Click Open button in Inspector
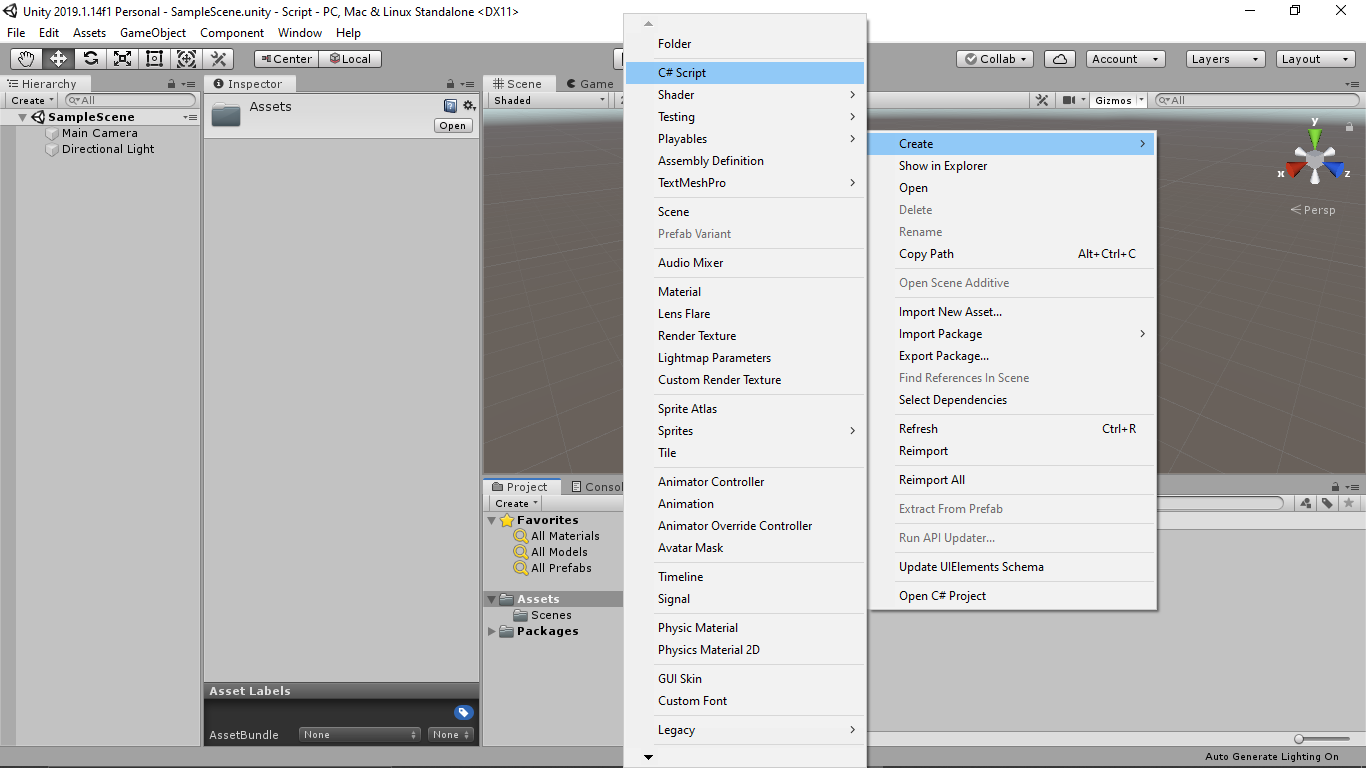 tap(453, 125)
